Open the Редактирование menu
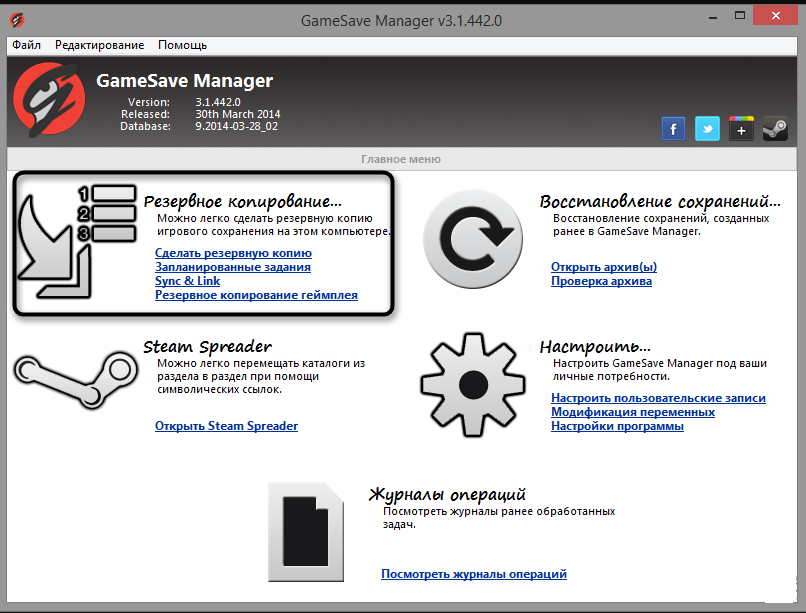The image size is (806, 613). click(100, 45)
